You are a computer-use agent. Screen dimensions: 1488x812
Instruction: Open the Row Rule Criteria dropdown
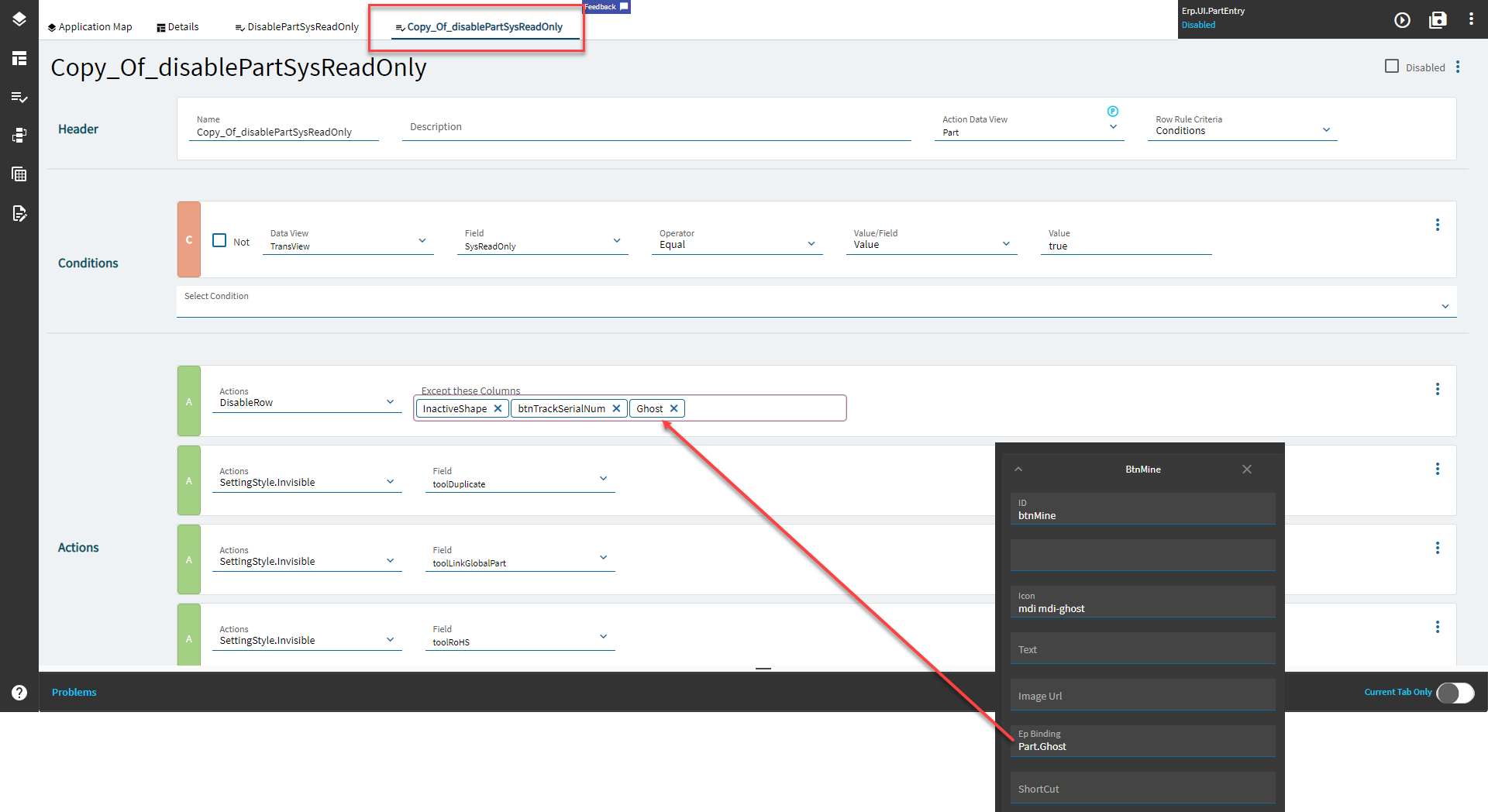[1327, 129]
